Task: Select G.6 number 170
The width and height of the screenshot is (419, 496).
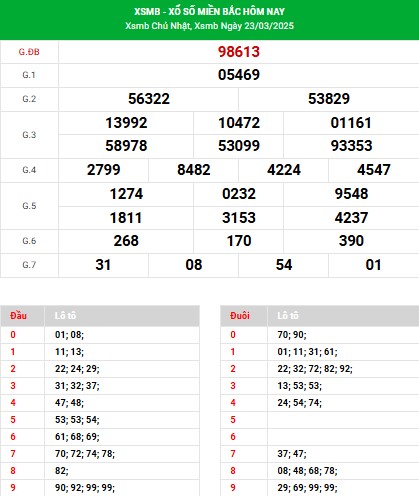Action: click(239, 241)
